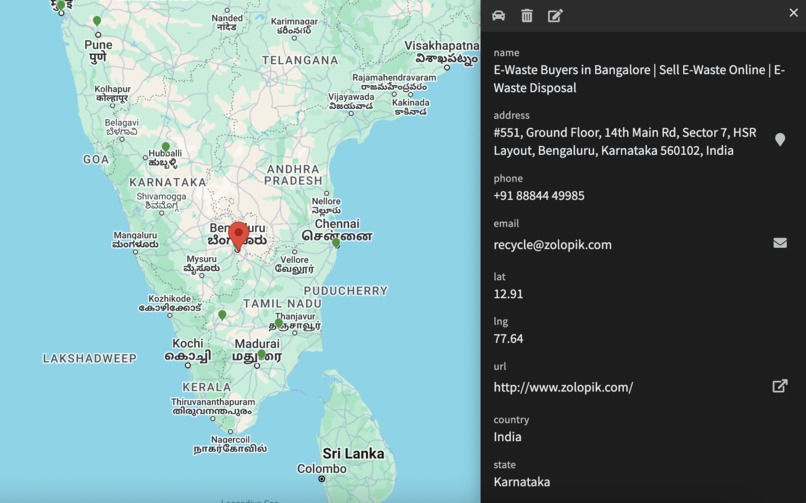Screen dimensions: 806x503
Task: Click the lng value 77.64
Action: click(508, 339)
